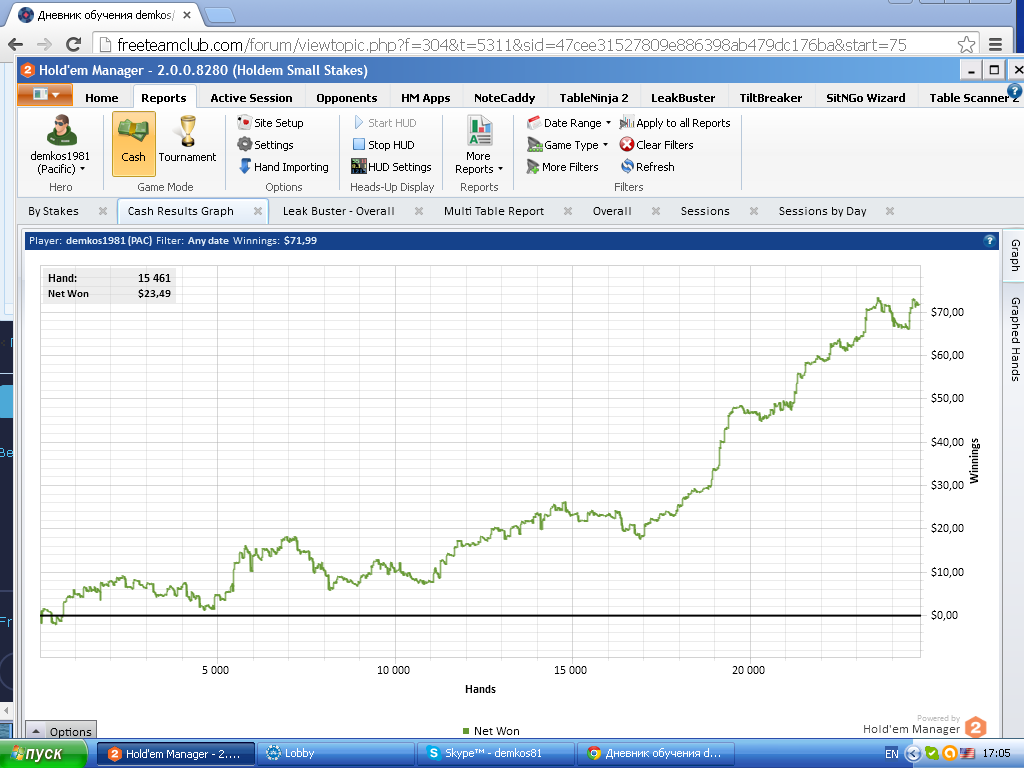The height and width of the screenshot is (768, 1024).
Task: Open the TableNinja 2 tab
Action: [594, 98]
